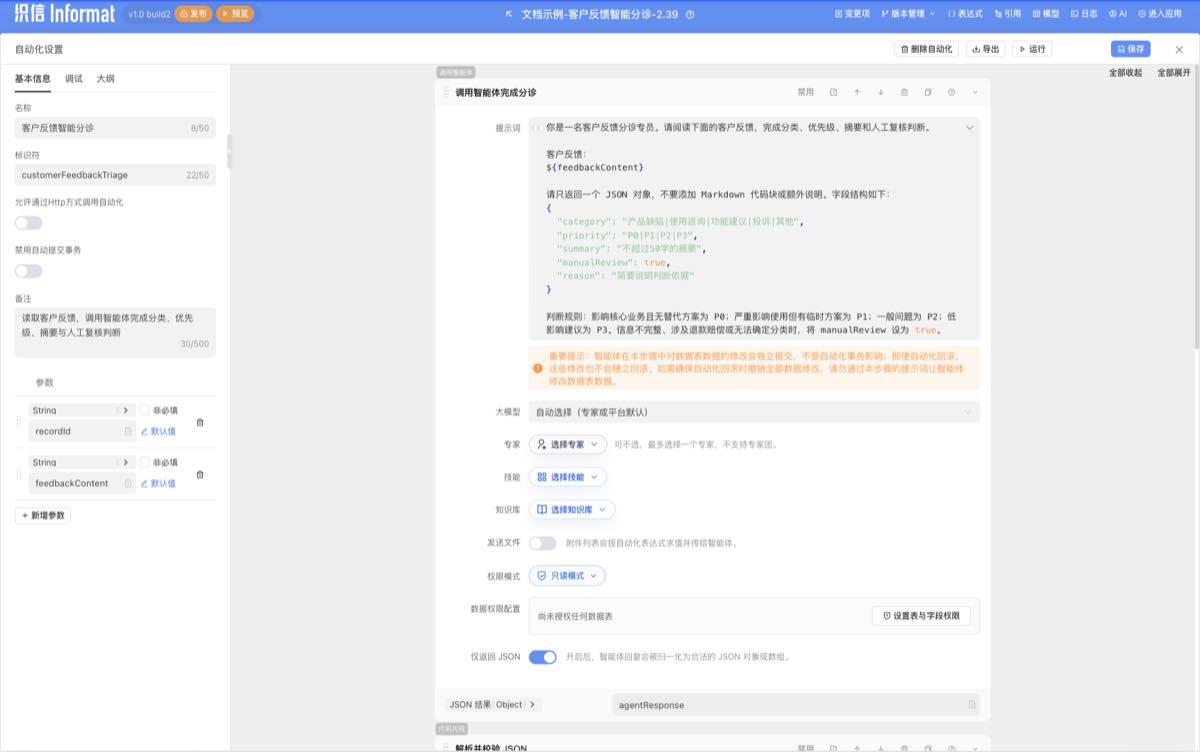Move 调用智能体完成分诊 step down with arrow
The height and width of the screenshot is (752, 1200).
tap(881, 92)
